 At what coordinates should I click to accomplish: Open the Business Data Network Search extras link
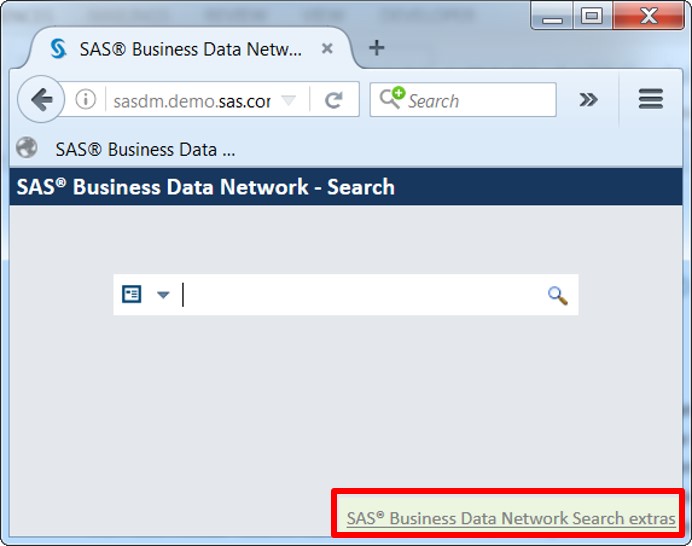[x=511, y=519]
